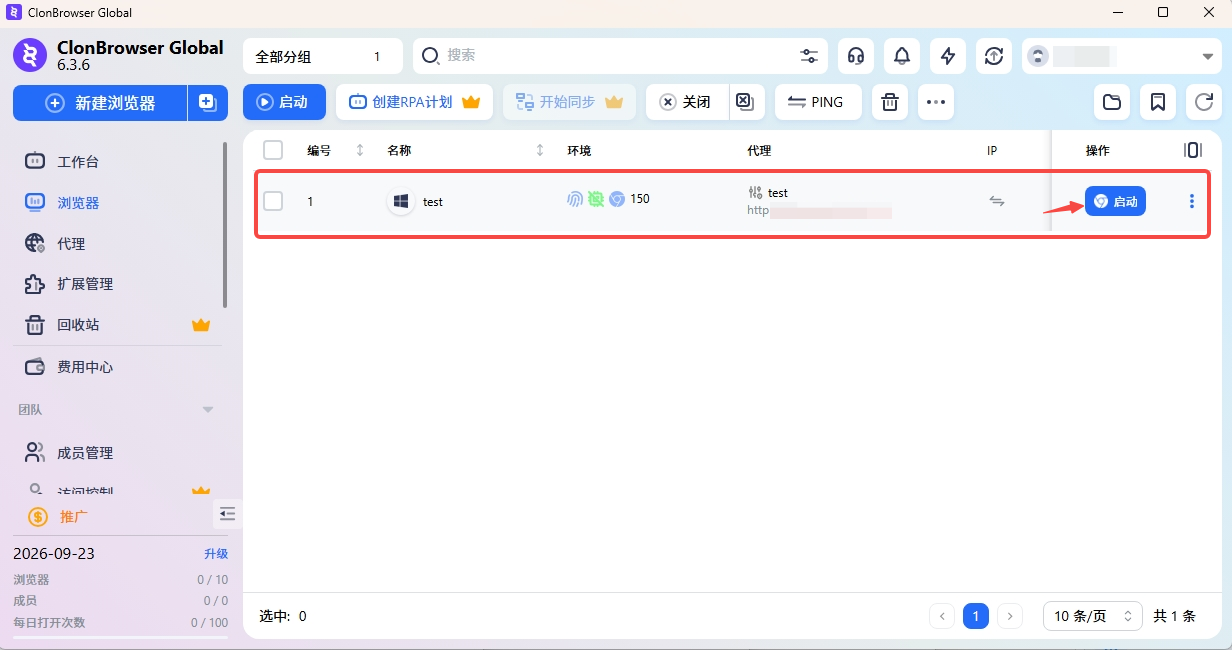Click the close-all X box icon
Image resolution: width=1232 pixels, height=650 pixels.
[x=744, y=102]
